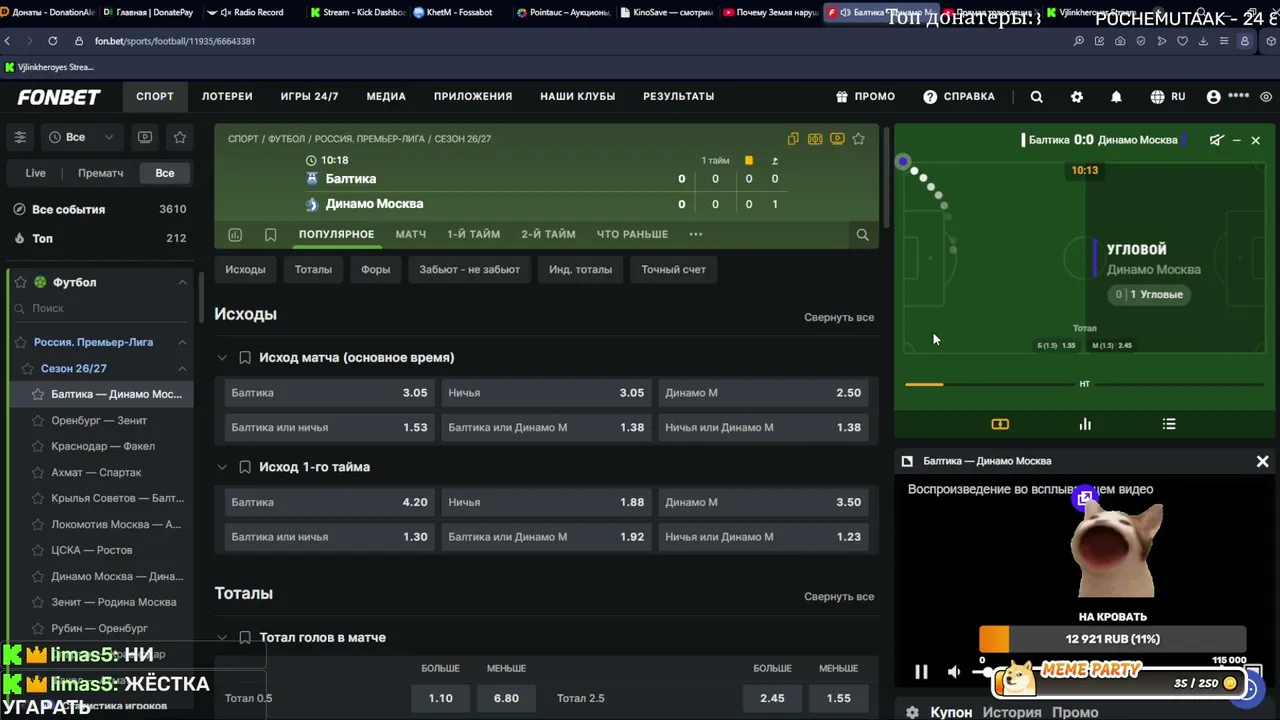
Task: Select the 'Тоталы' market filter chip
Action: 313,269
